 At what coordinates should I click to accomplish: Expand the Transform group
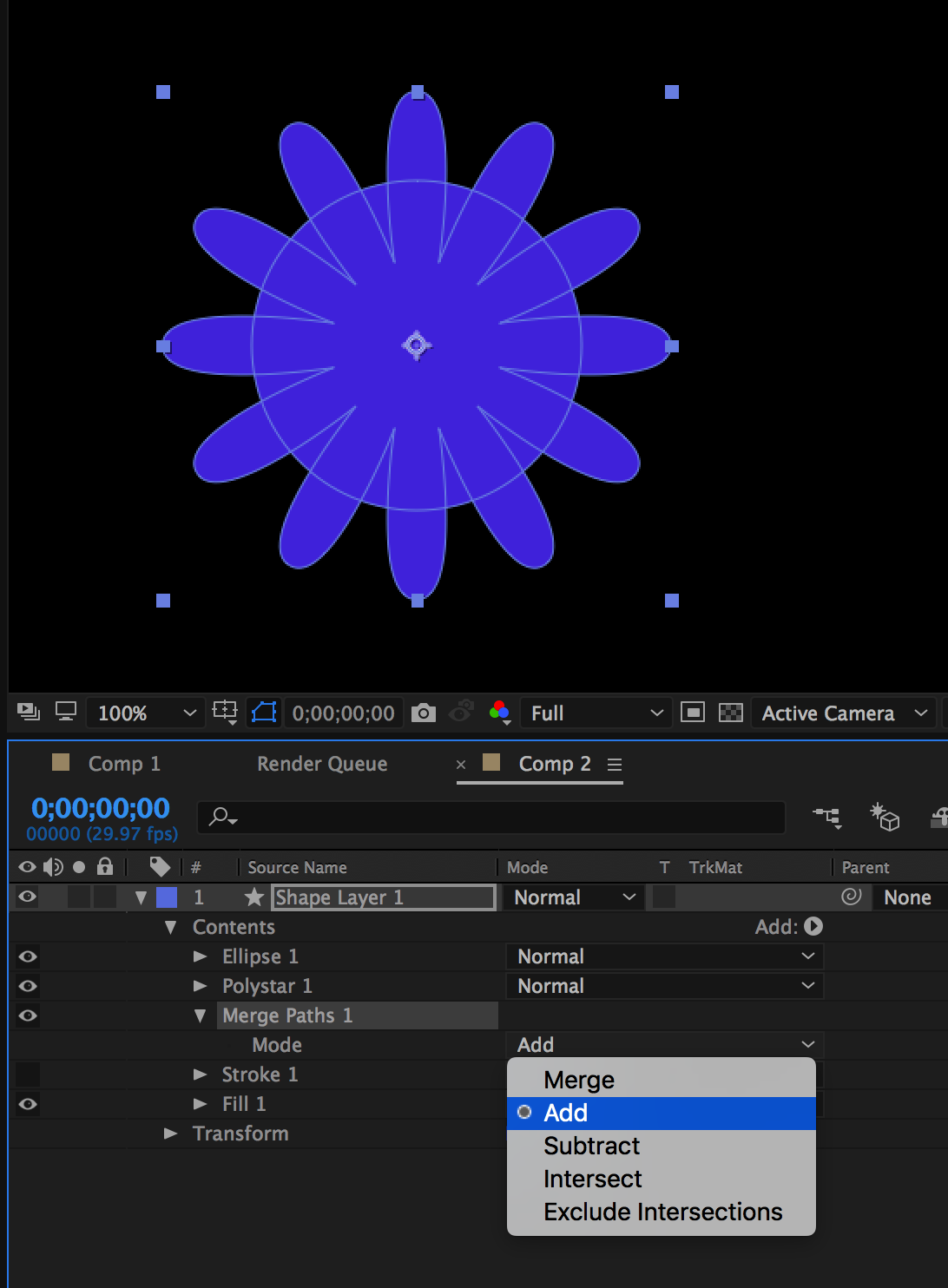point(170,1134)
